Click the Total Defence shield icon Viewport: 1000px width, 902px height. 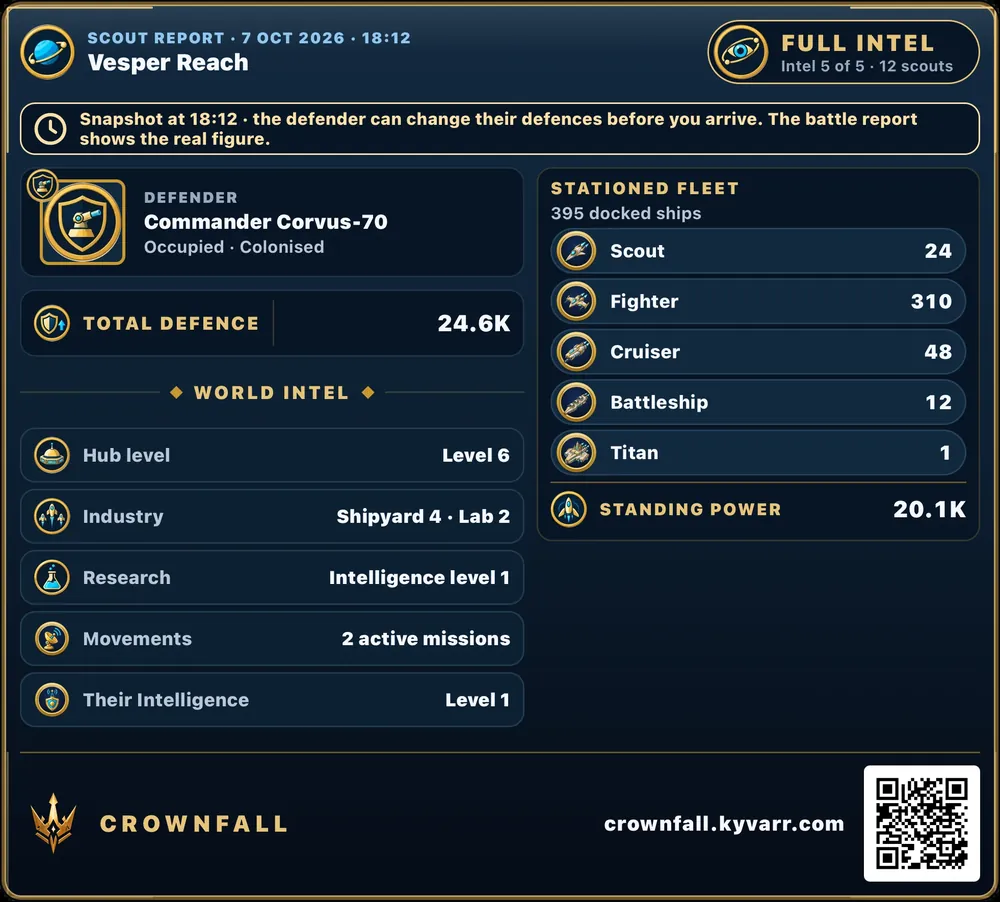coord(52,323)
